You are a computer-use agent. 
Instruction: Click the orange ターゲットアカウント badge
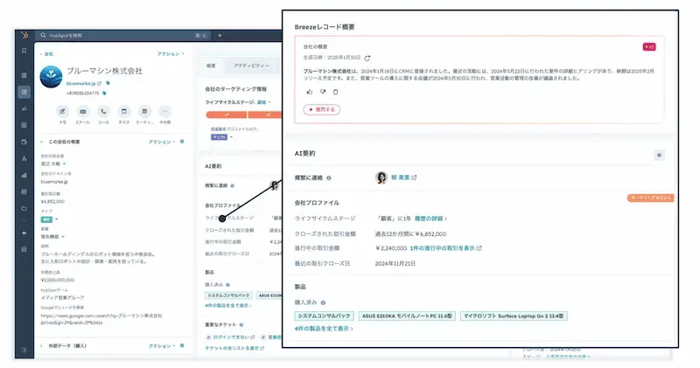coord(650,198)
